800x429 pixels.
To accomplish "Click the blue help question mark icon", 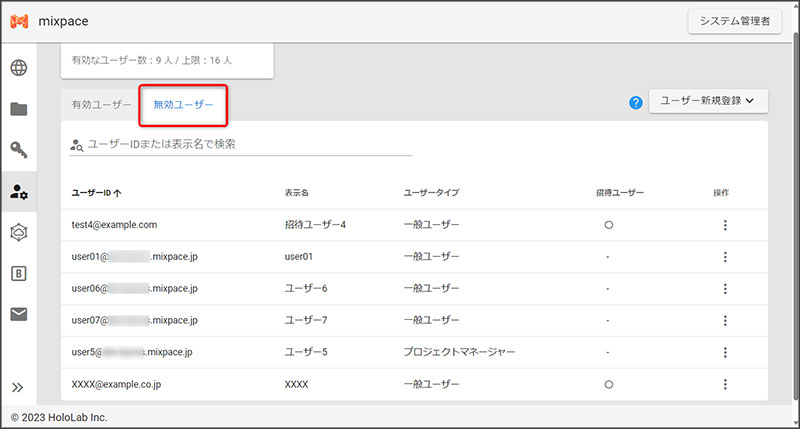I will (635, 102).
